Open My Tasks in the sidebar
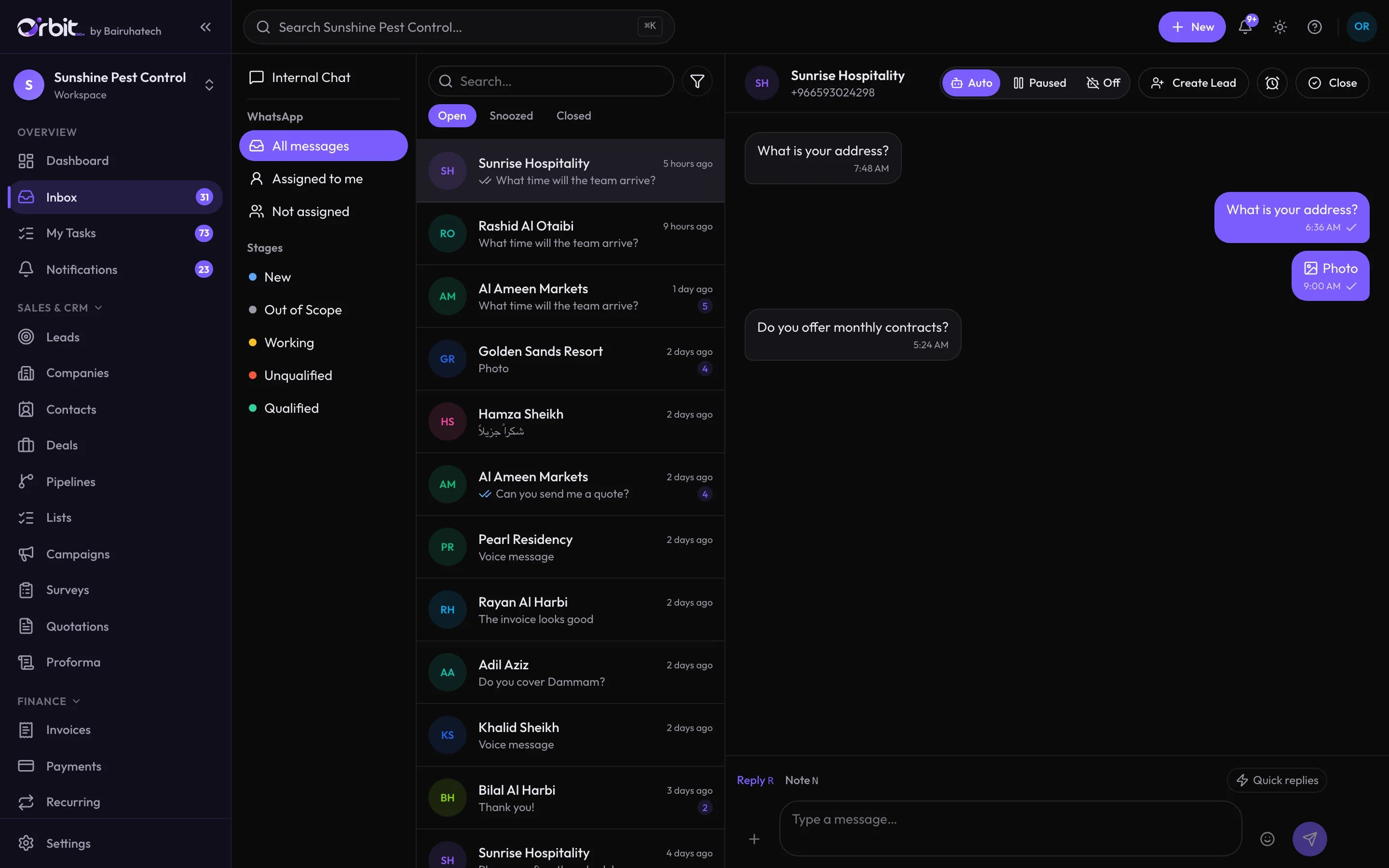This screenshot has width=1389, height=868. (x=115, y=233)
